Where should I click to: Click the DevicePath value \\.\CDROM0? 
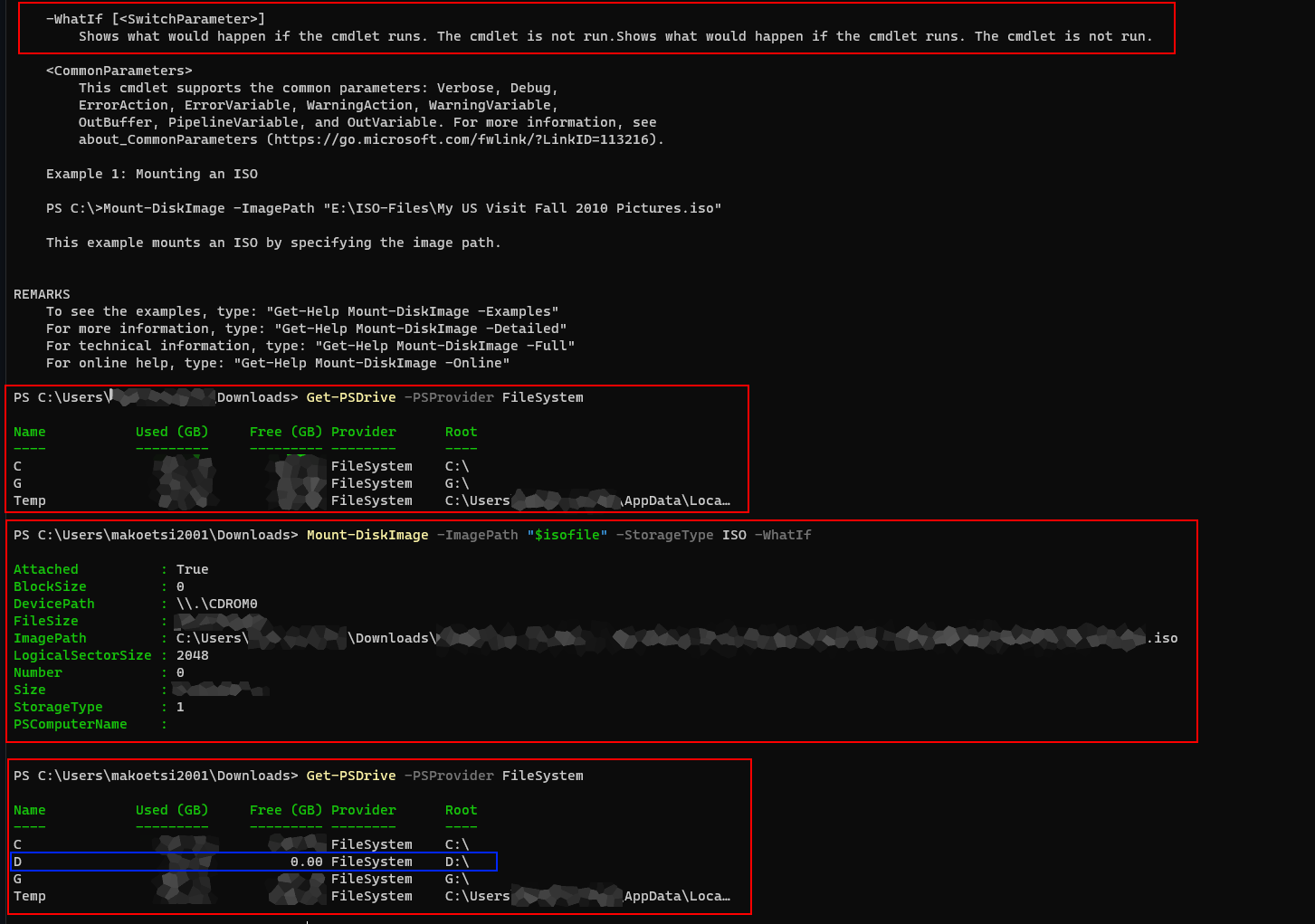click(x=217, y=604)
